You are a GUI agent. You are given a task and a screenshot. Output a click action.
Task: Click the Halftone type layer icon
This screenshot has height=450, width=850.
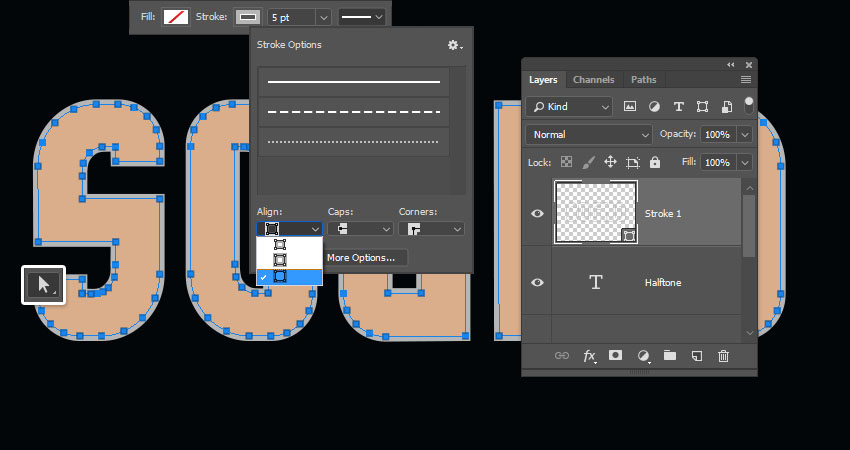pos(596,282)
